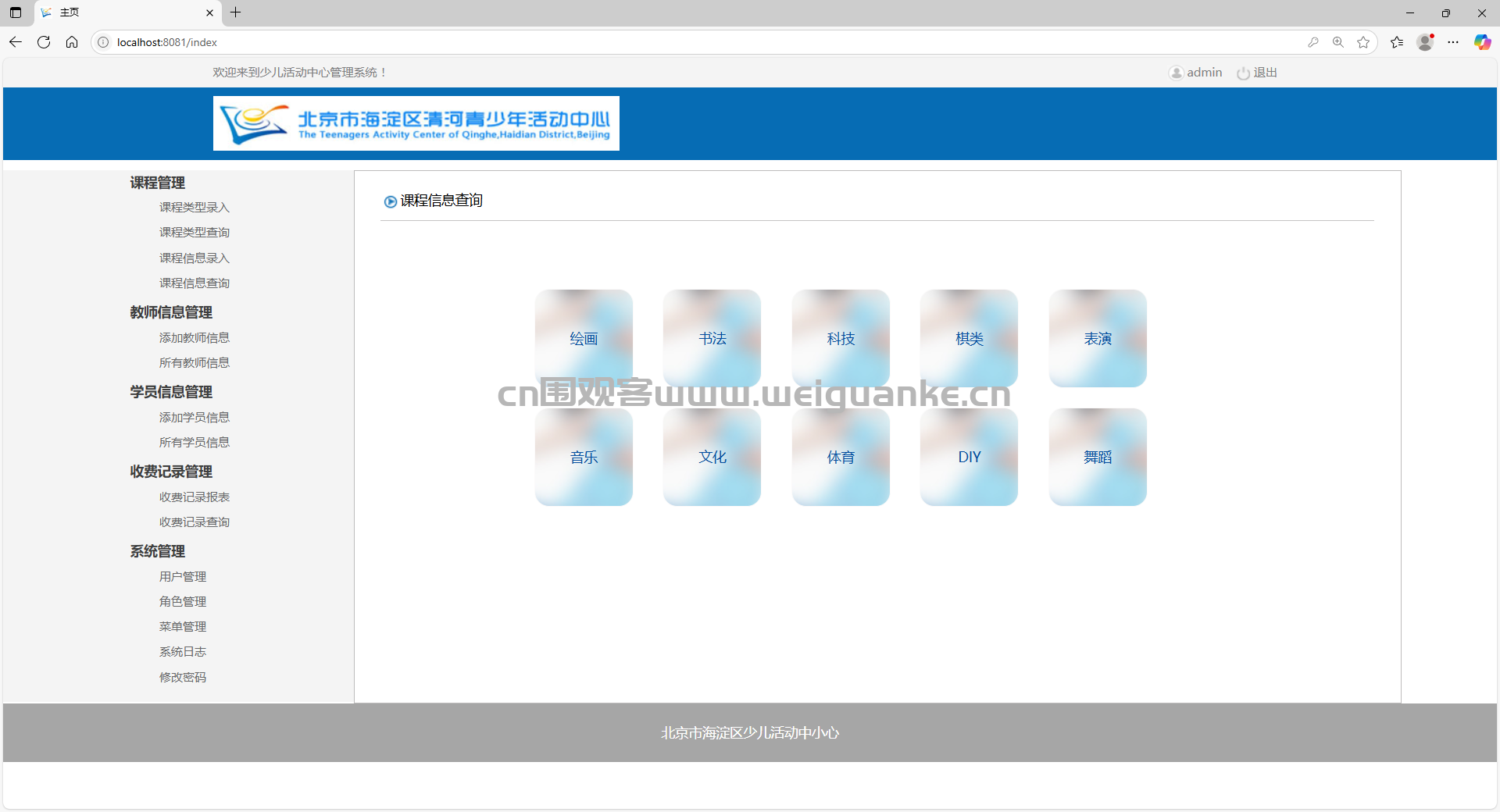Open the browser zoom magnifier icon
The image size is (1500, 812).
point(1338,42)
